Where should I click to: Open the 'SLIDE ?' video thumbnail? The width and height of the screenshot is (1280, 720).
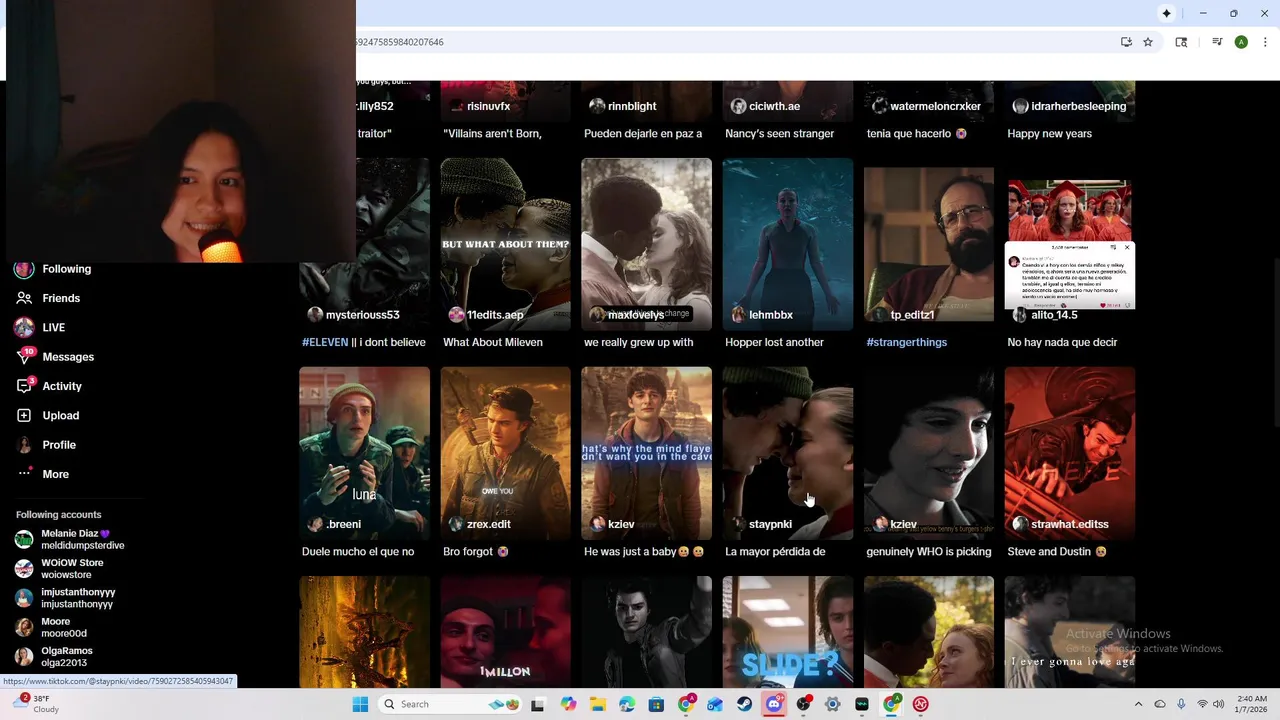click(788, 632)
